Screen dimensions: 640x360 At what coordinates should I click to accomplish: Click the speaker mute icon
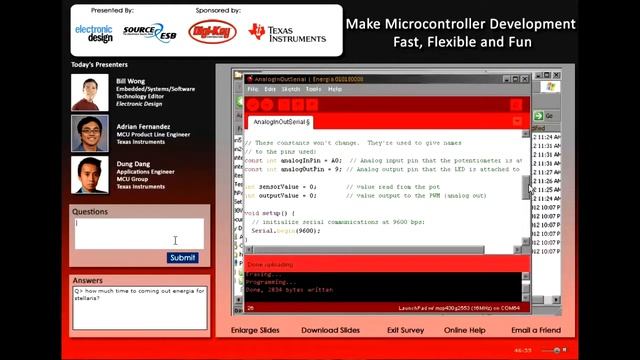(x=564, y=350)
